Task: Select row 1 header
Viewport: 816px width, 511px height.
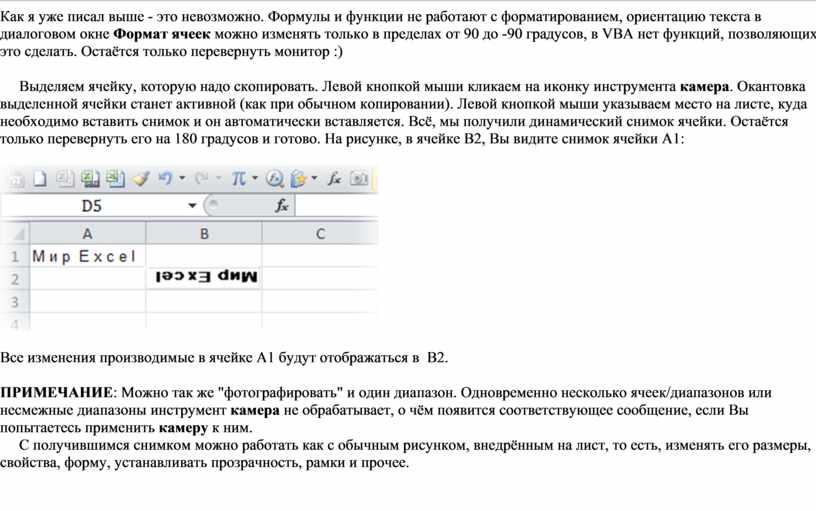Action: coord(14,257)
